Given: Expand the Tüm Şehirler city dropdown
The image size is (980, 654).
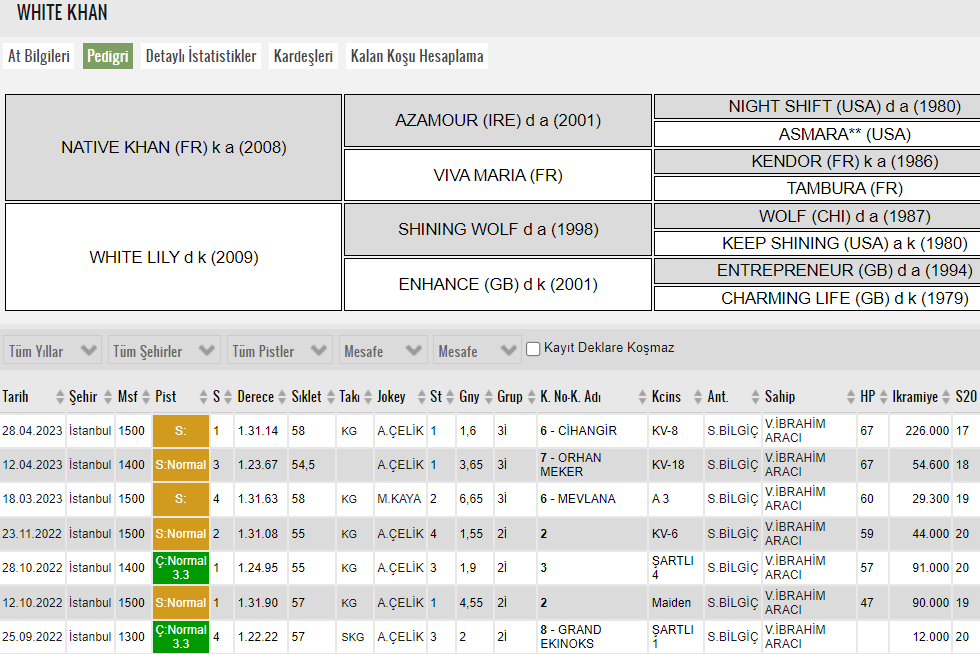Looking at the screenshot, I should pos(164,351).
